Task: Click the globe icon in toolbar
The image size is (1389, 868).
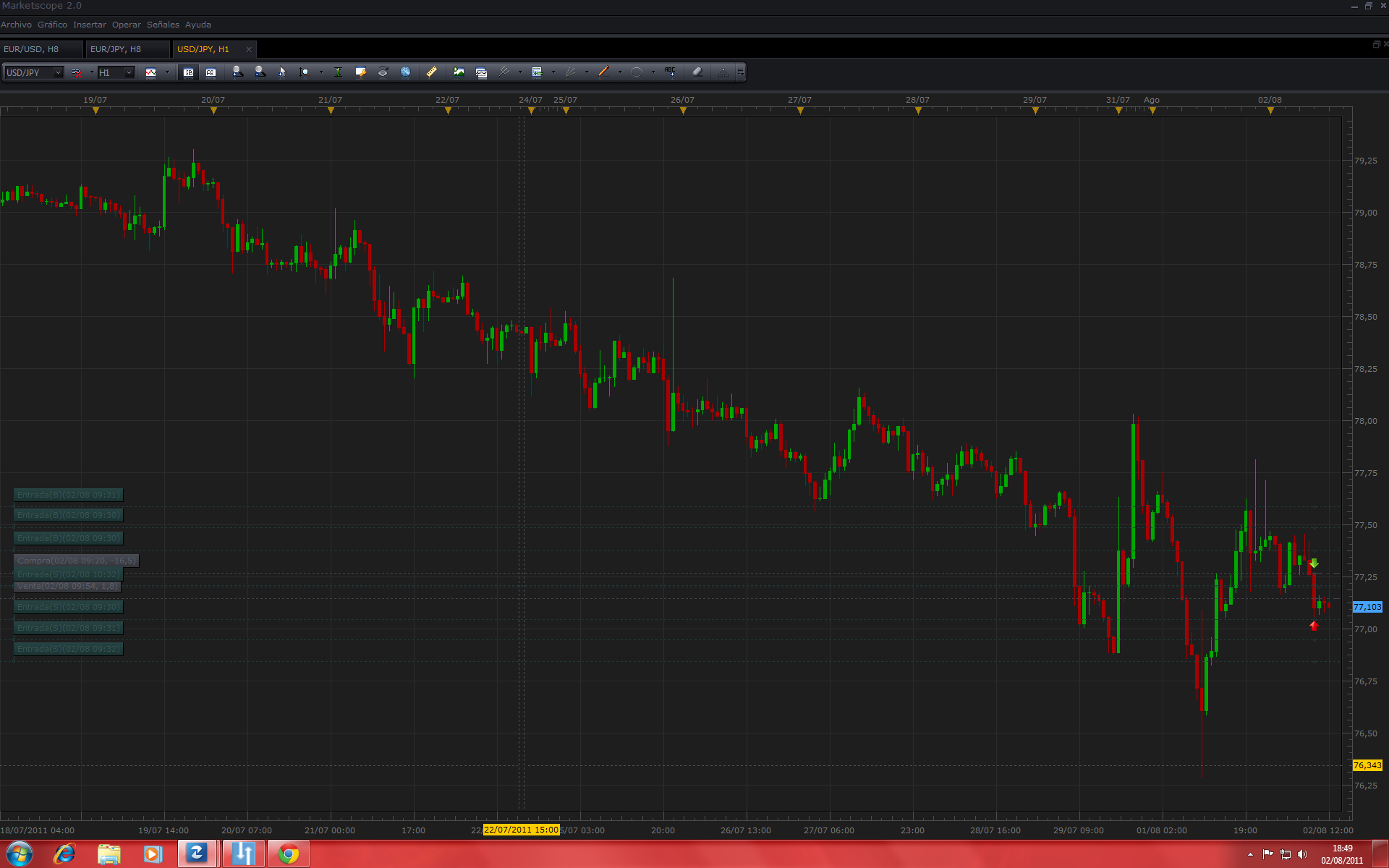Action: tap(406, 72)
